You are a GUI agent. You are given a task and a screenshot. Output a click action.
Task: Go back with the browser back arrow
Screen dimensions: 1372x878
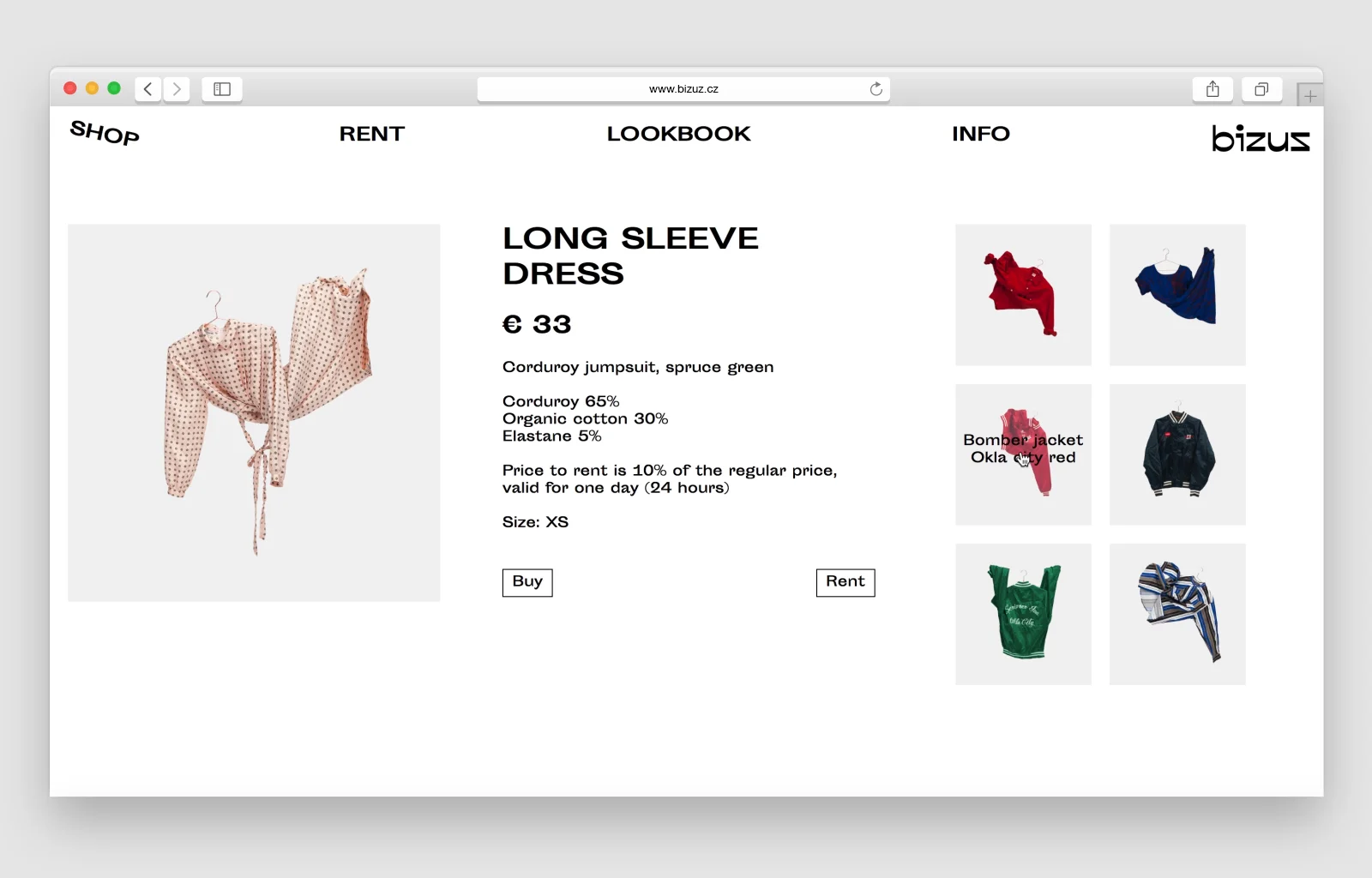pyautogui.click(x=147, y=89)
